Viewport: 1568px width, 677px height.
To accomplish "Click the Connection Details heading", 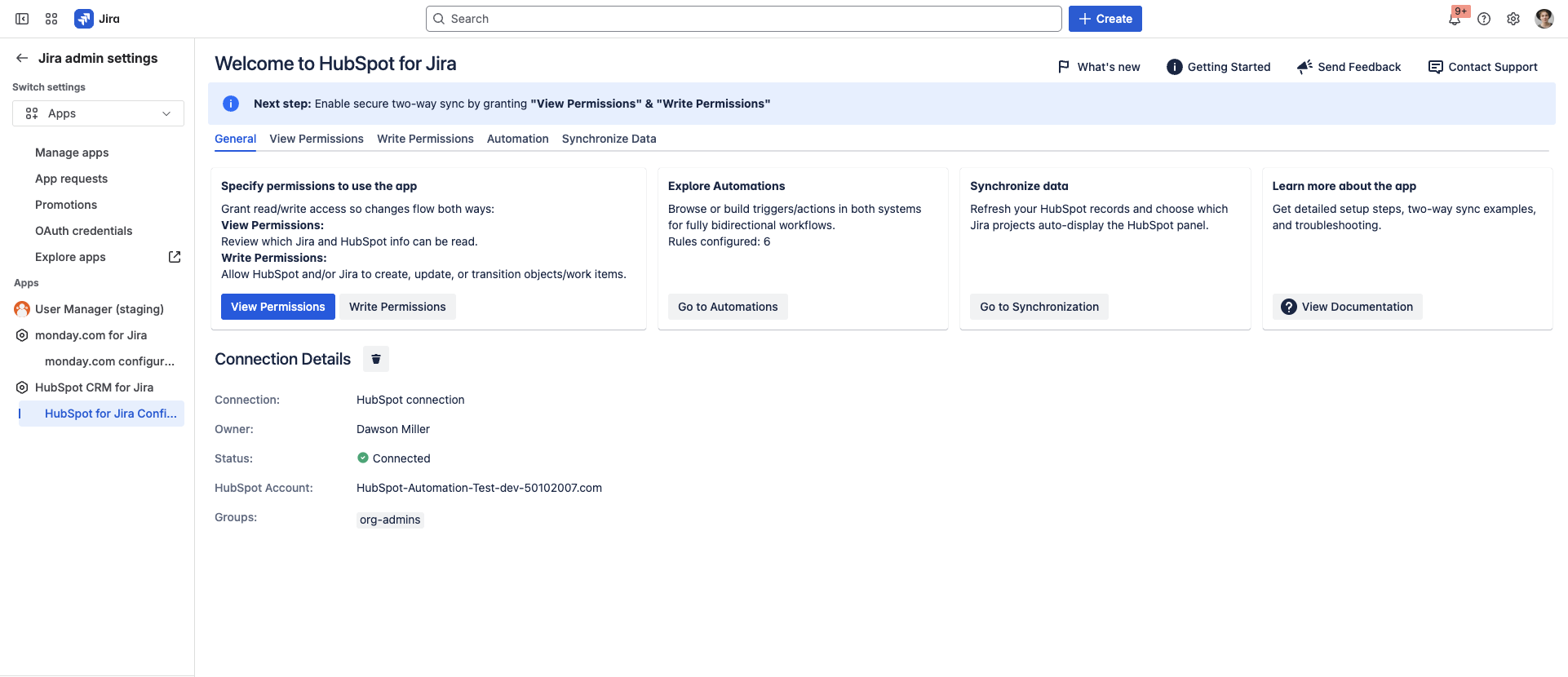I will click(x=282, y=359).
